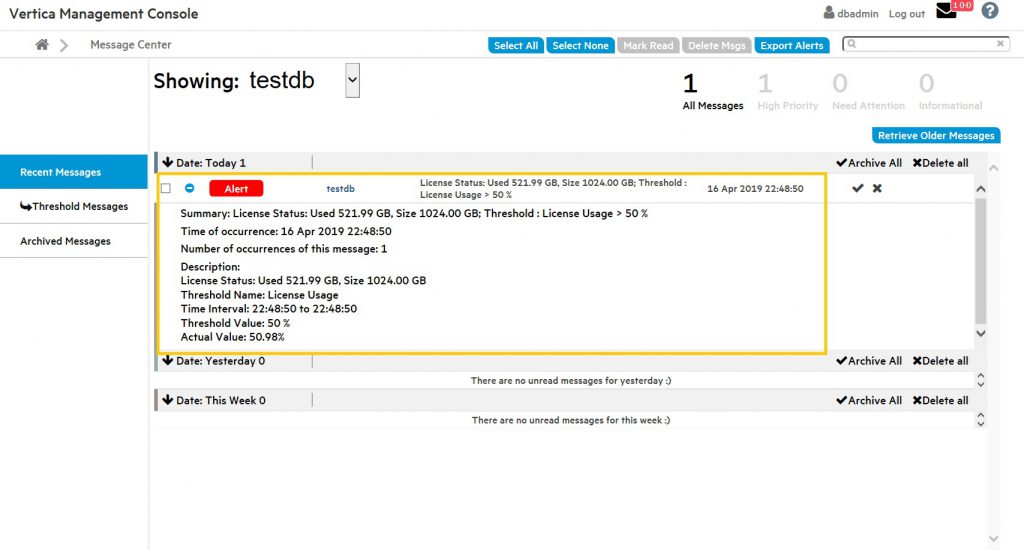Collapse the alert with the minus icon
Image resolution: width=1024 pixels, height=550 pixels.
(x=190, y=188)
